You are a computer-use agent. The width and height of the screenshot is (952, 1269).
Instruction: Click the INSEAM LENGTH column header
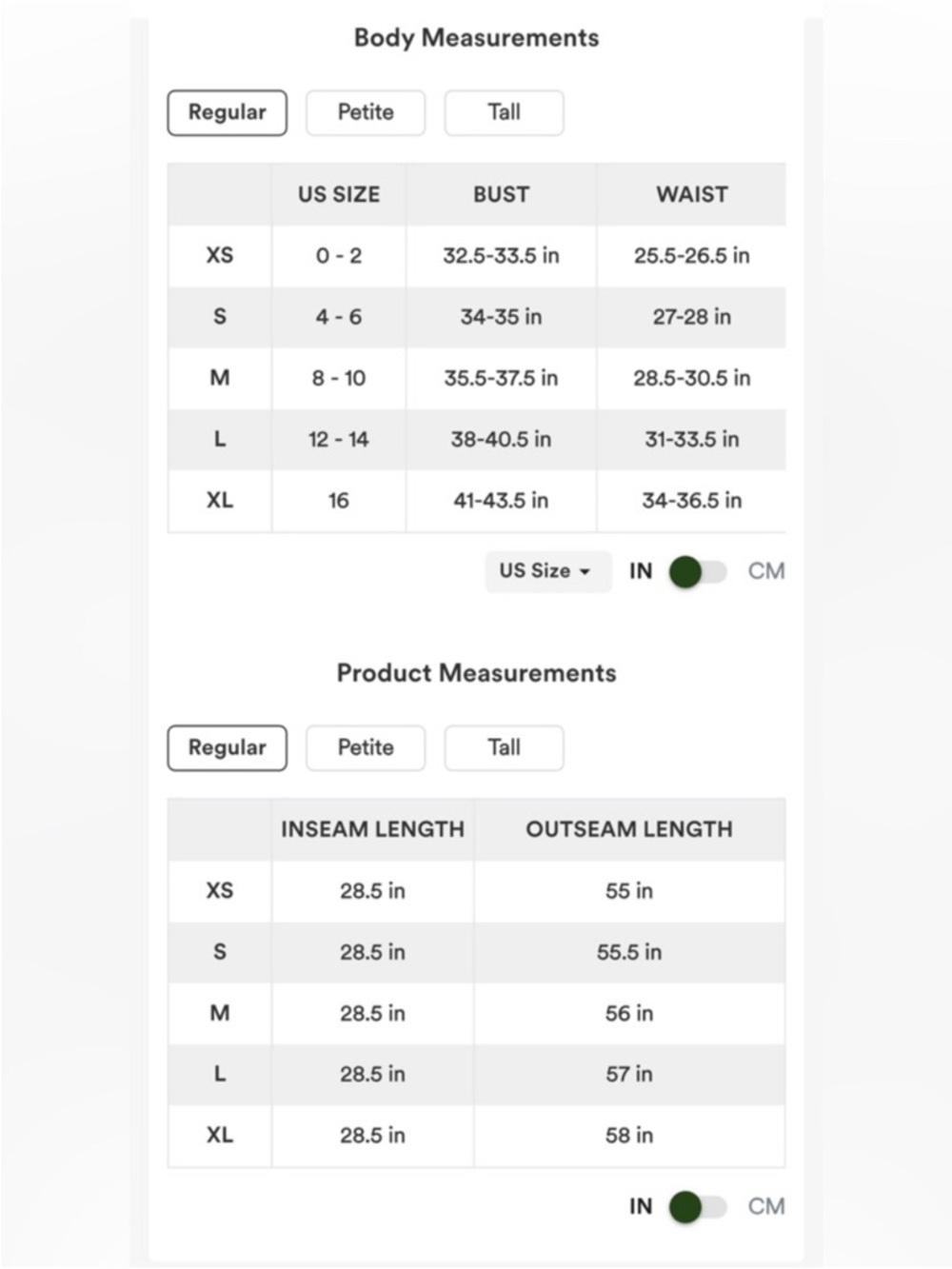pos(372,829)
